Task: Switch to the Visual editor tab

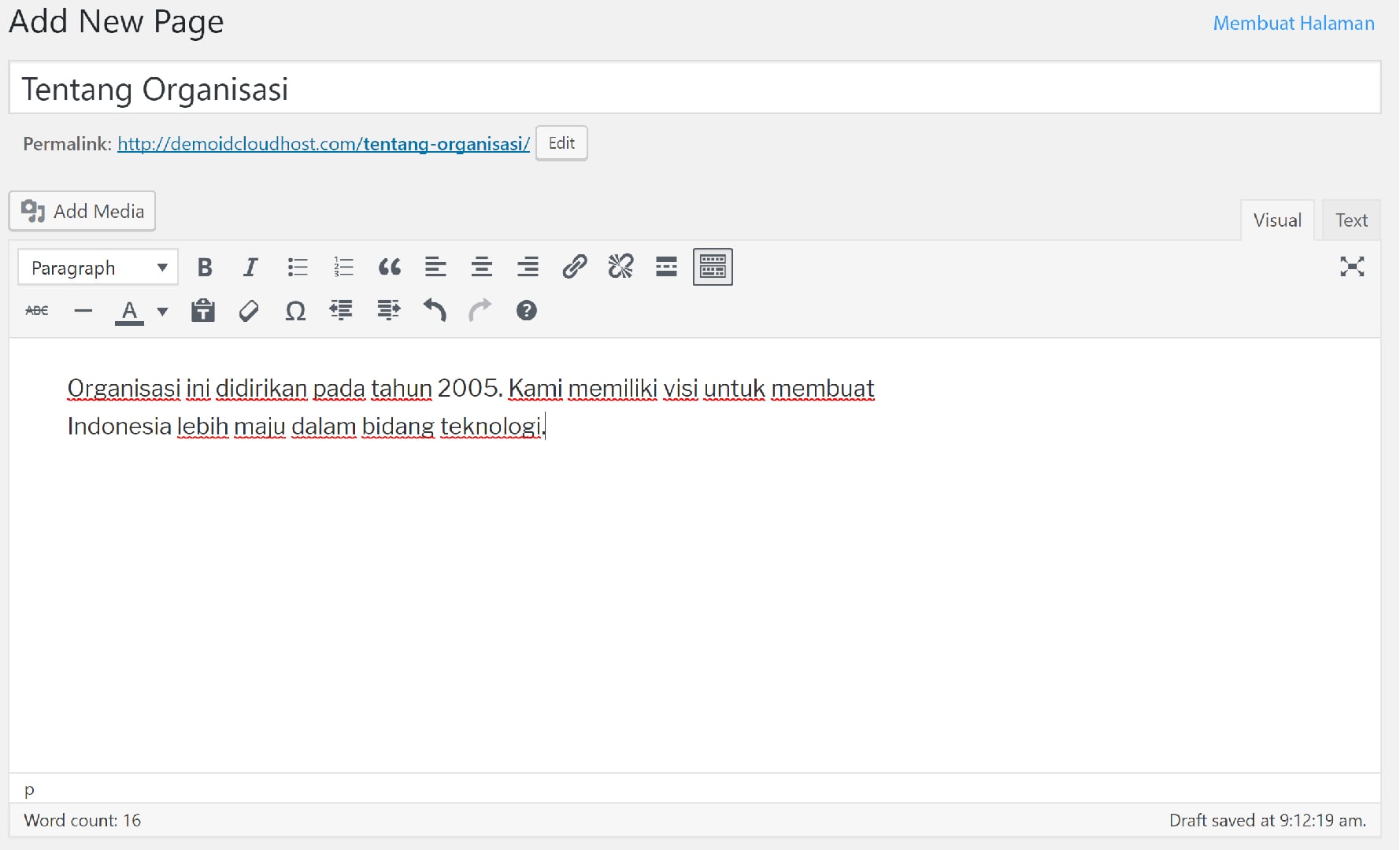Action: [x=1277, y=220]
